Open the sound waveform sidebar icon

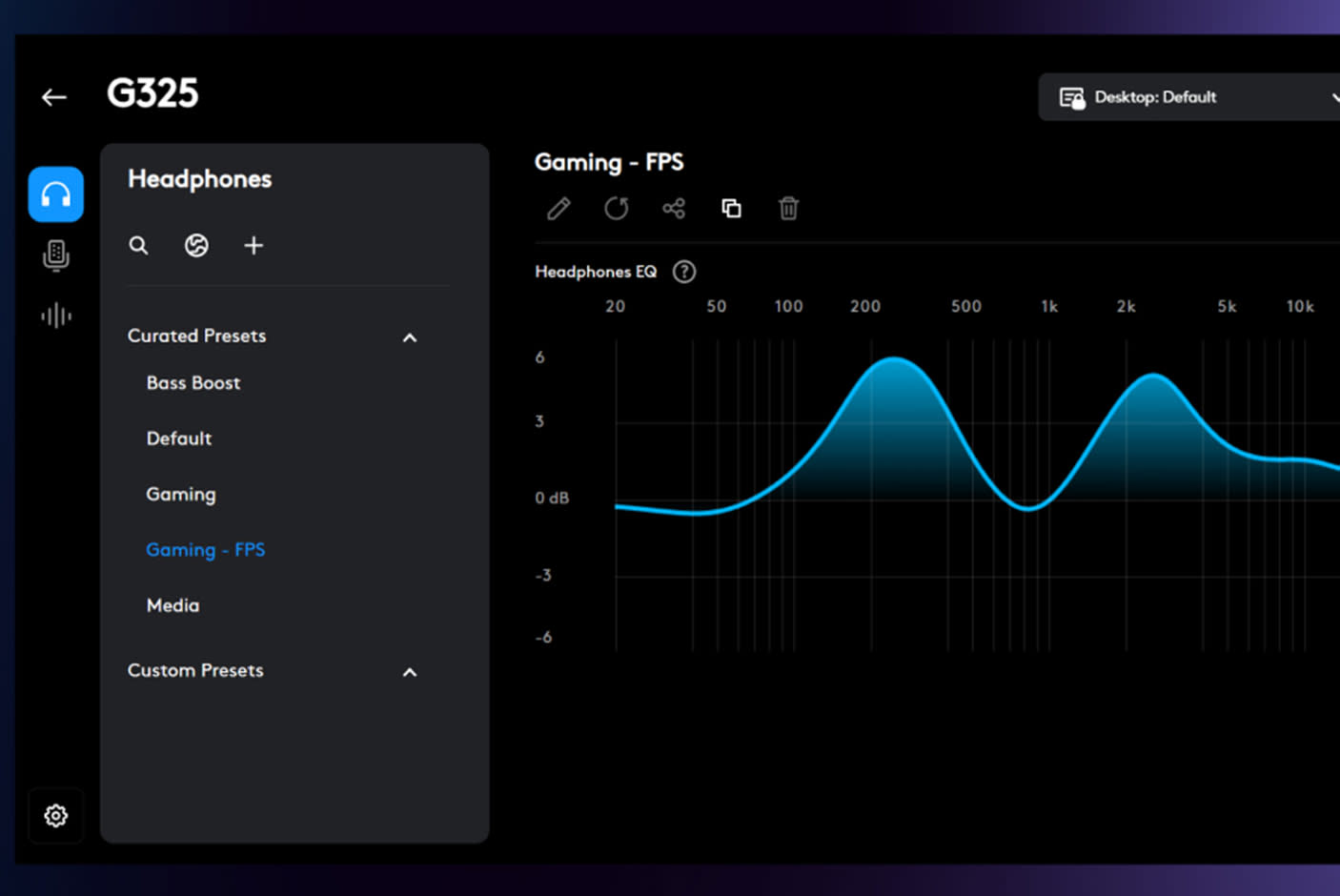coord(56,316)
